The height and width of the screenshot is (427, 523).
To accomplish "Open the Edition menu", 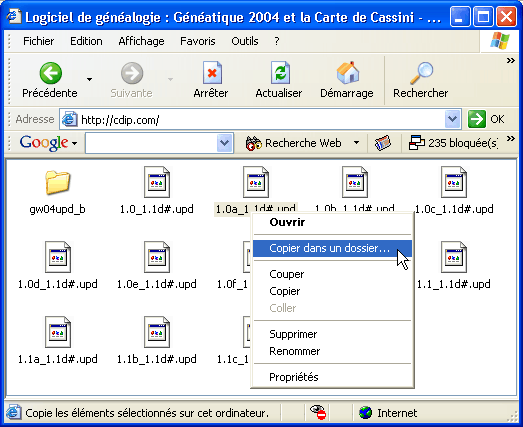I will (86, 41).
